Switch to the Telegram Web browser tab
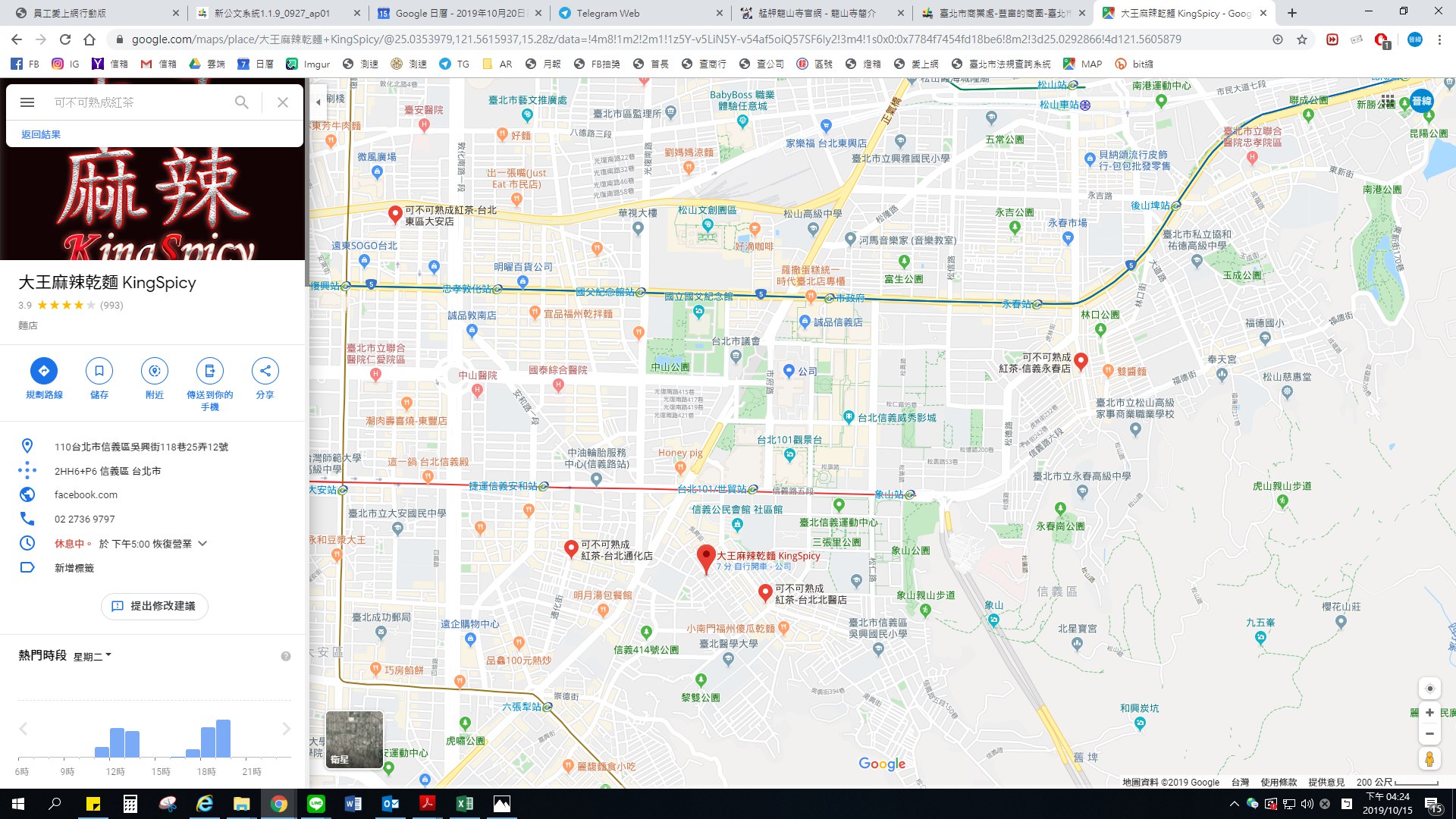The height and width of the screenshot is (819, 1456). click(607, 13)
